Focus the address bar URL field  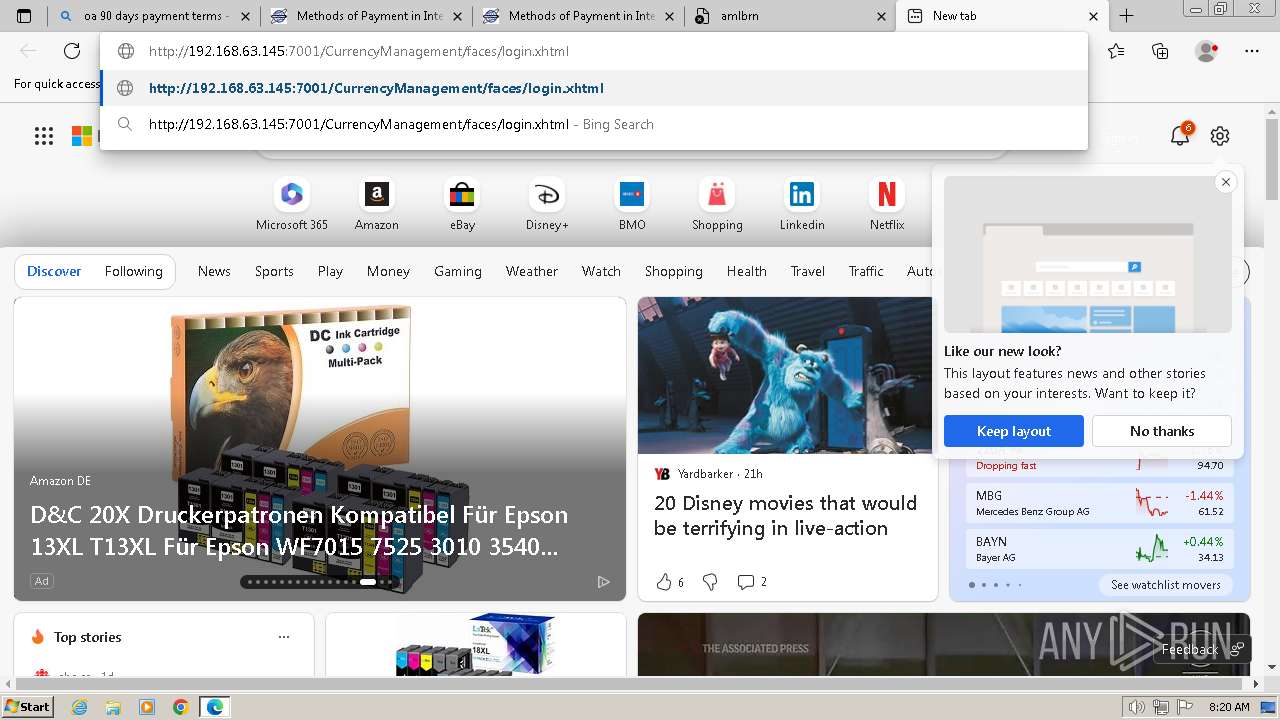(594, 51)
